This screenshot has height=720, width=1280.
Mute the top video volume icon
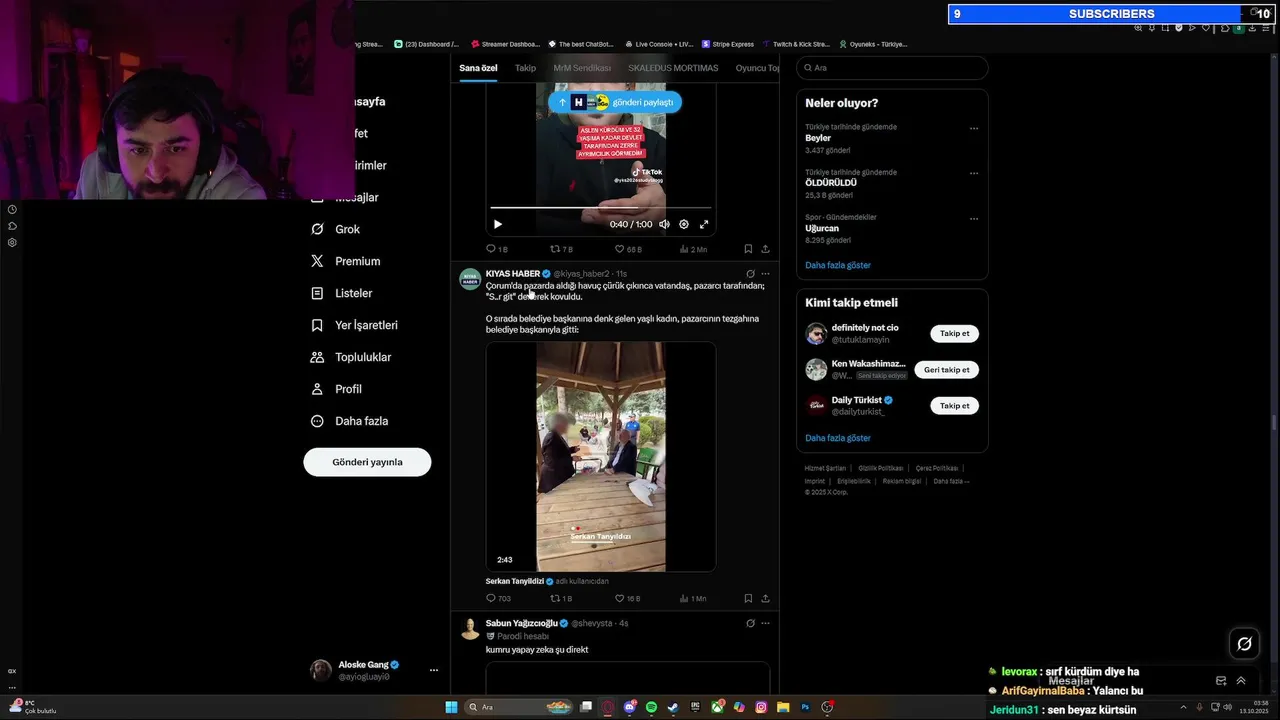coord(664,224)
